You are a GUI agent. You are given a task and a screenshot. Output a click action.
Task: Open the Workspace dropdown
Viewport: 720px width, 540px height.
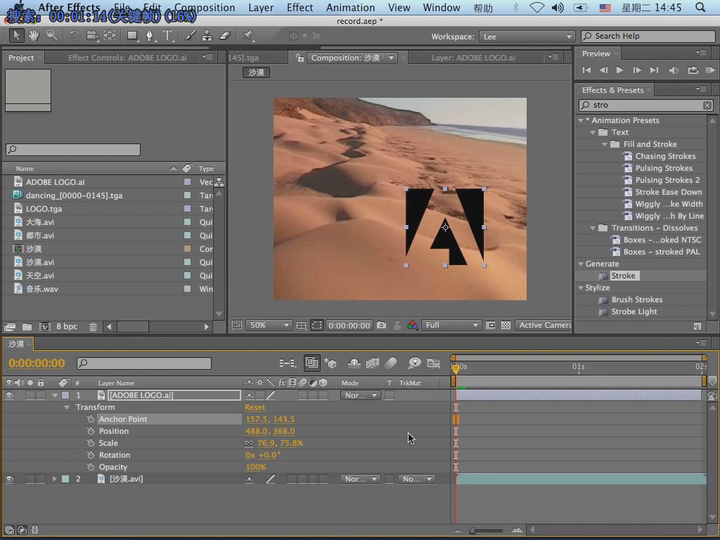[526, 36]
